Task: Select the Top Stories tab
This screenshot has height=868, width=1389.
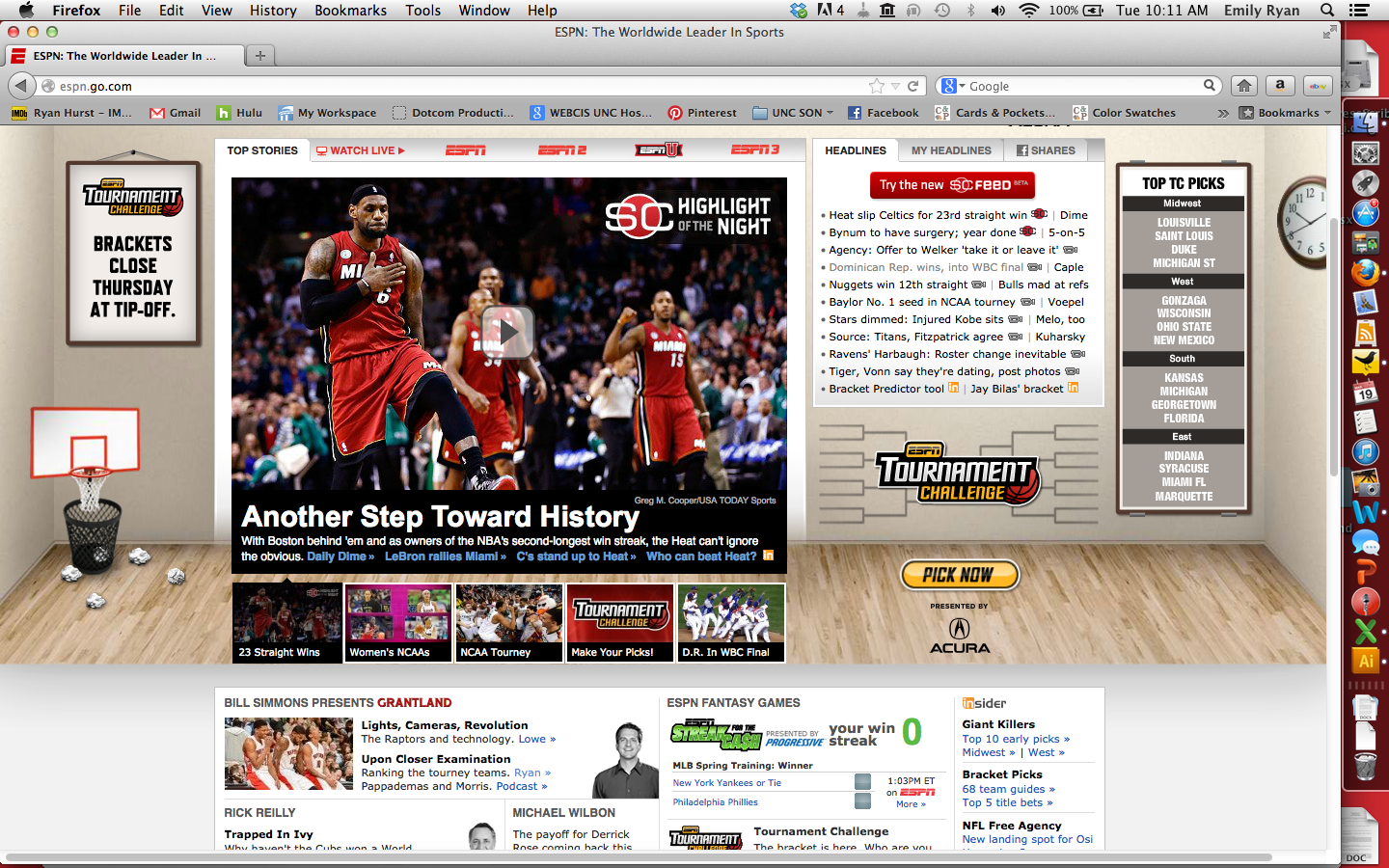Action: pyautogui.click(x=262, y=150)
